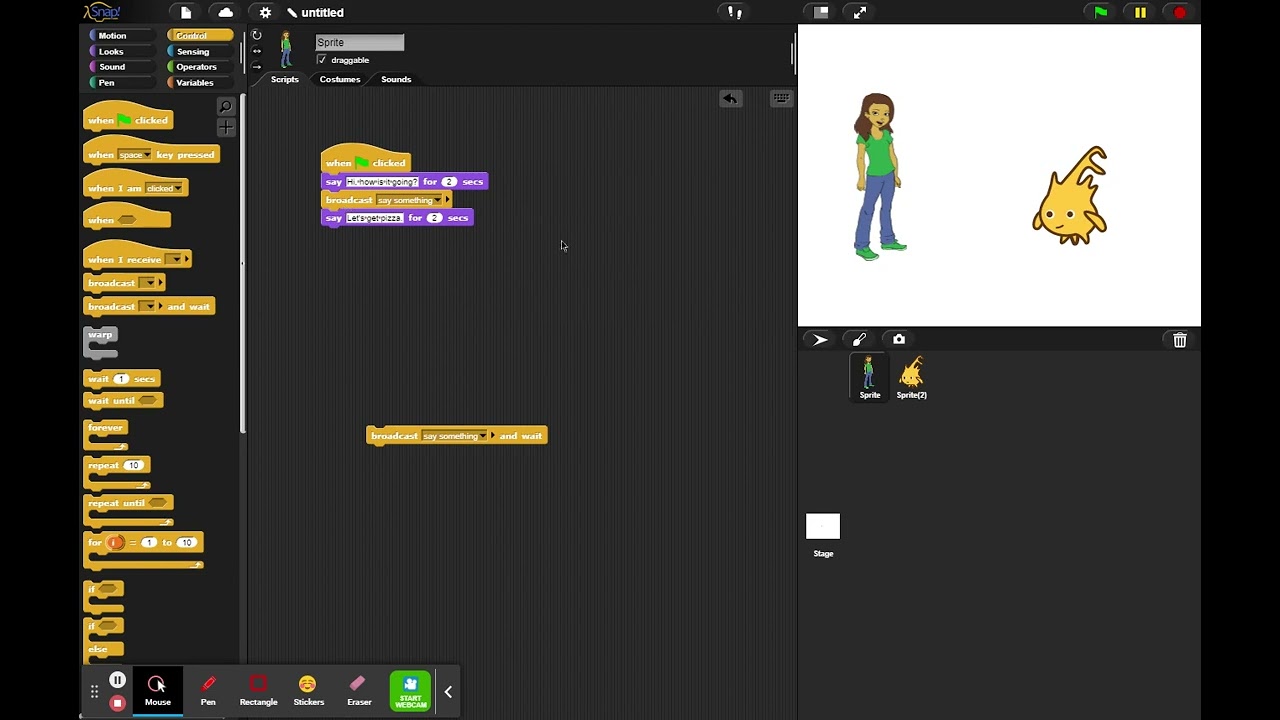Open the project file menu icon

(186, 13)
